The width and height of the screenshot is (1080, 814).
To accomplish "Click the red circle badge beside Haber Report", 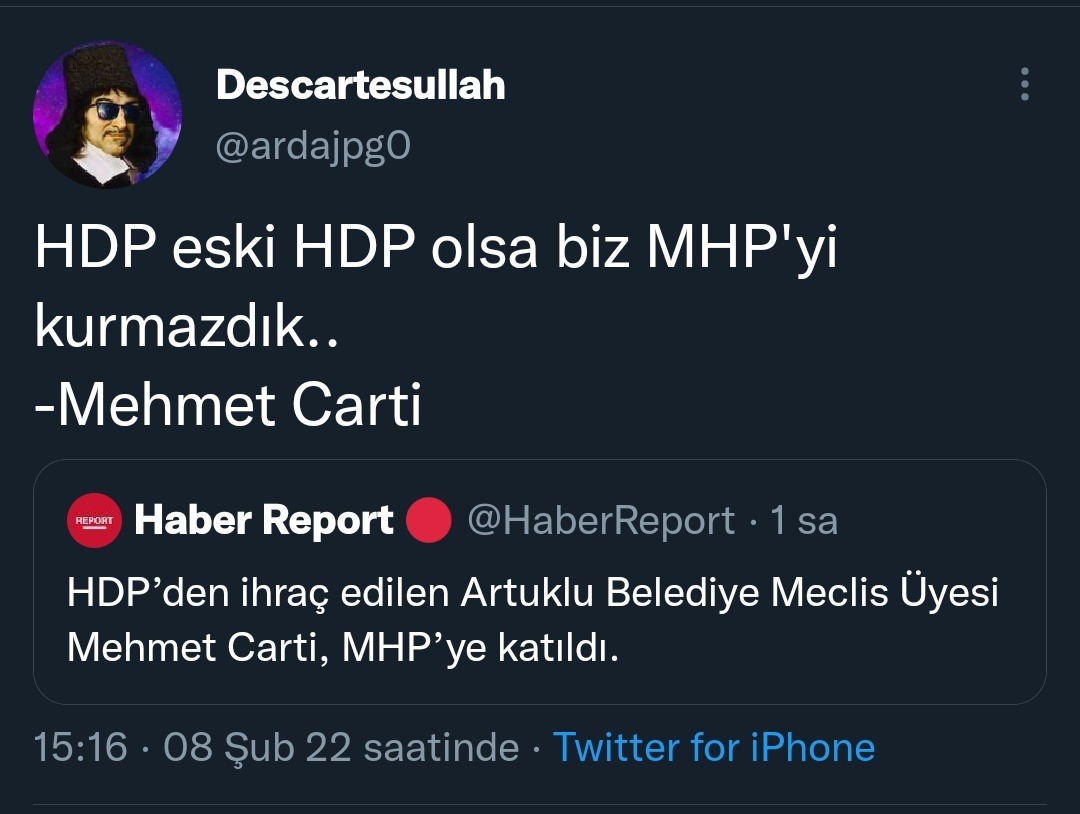I will (428, 520).
